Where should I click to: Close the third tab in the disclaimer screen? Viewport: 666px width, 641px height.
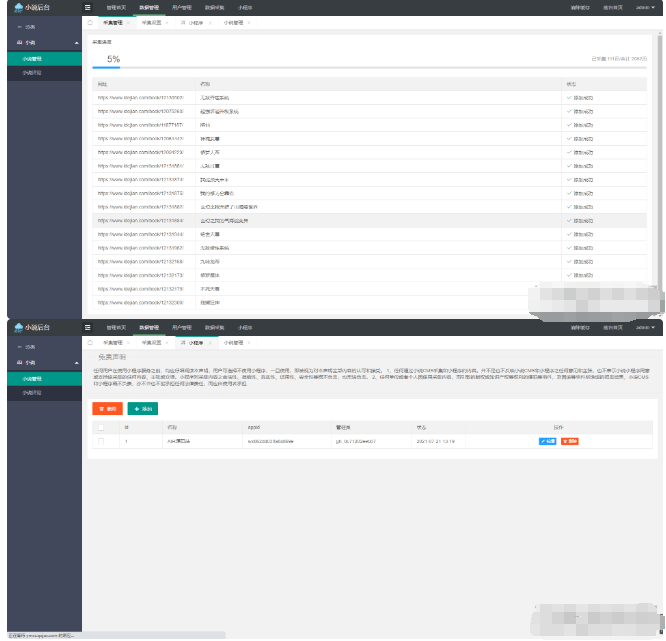(210, 343)
